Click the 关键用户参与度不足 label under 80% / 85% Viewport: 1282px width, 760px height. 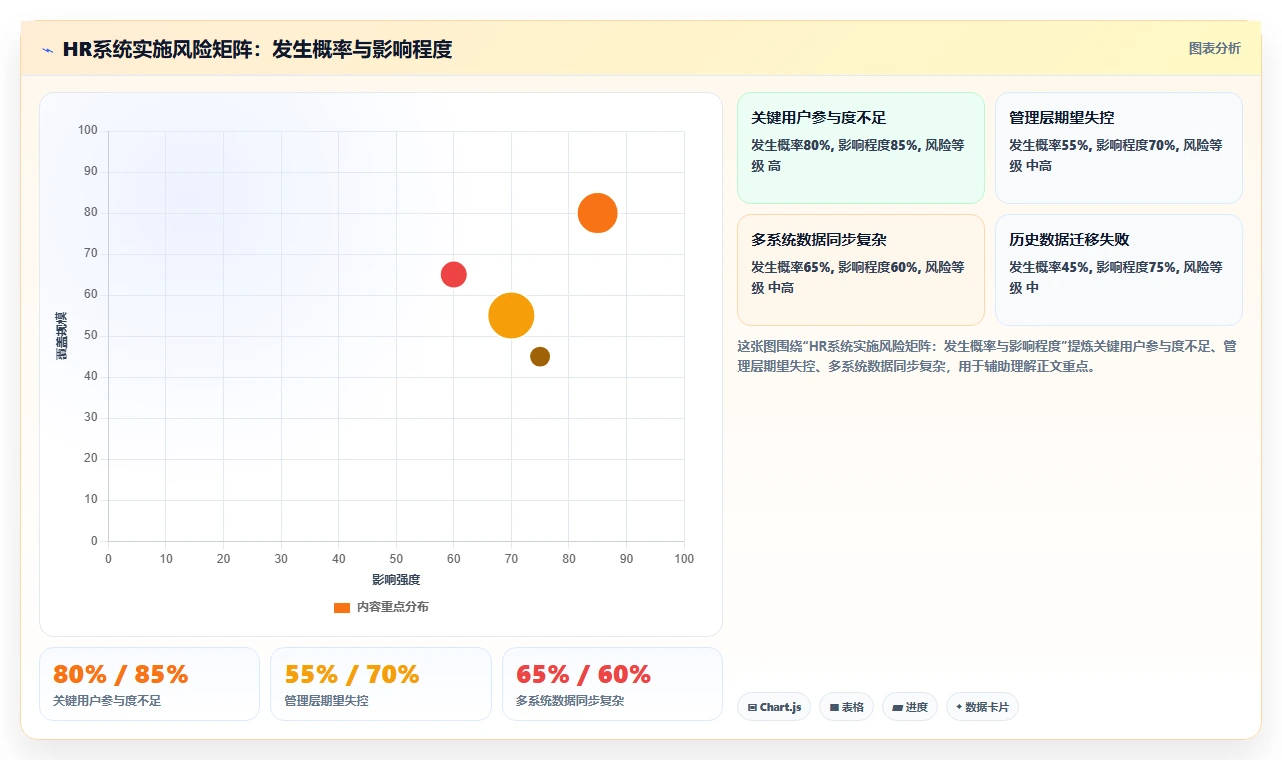pyautogui.click(x=107, y=701)
